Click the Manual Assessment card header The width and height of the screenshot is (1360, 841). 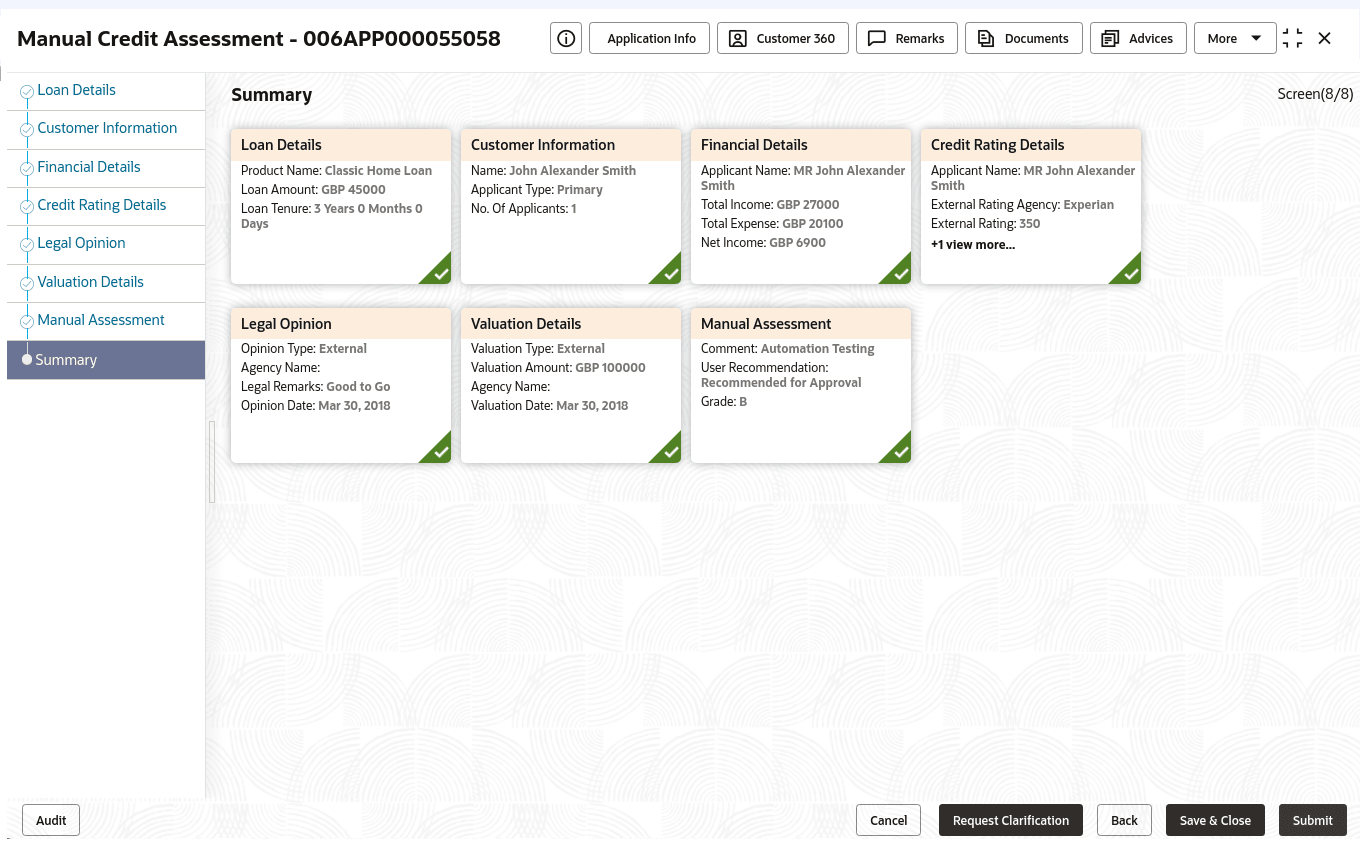pyautogui.click(x=801, y=324)
